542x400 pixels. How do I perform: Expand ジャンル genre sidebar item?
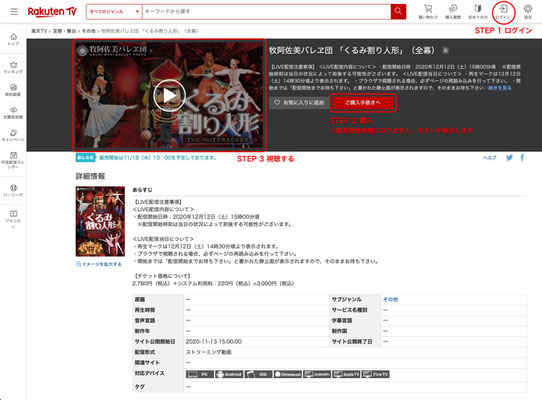click(13, 218)
